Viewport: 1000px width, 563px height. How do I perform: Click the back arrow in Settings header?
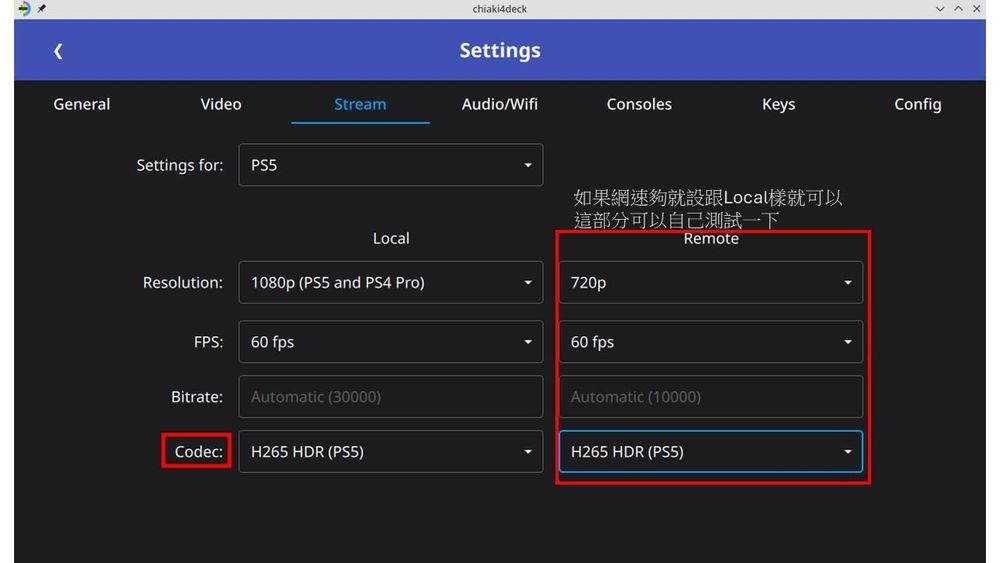coord(58,51)
